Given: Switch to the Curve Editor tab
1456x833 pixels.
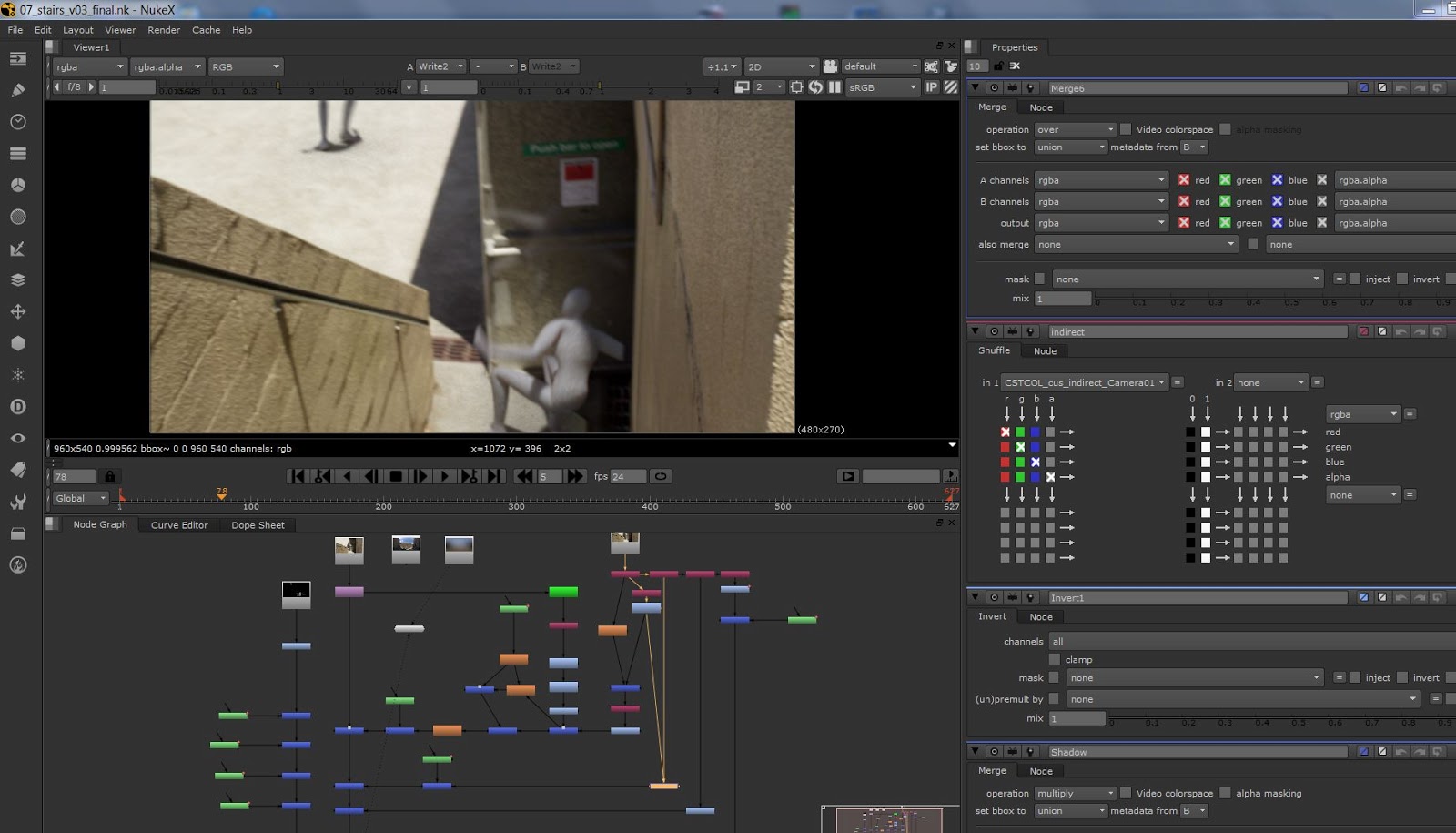Looking at the screenshot, I should (x=178, y=525).
